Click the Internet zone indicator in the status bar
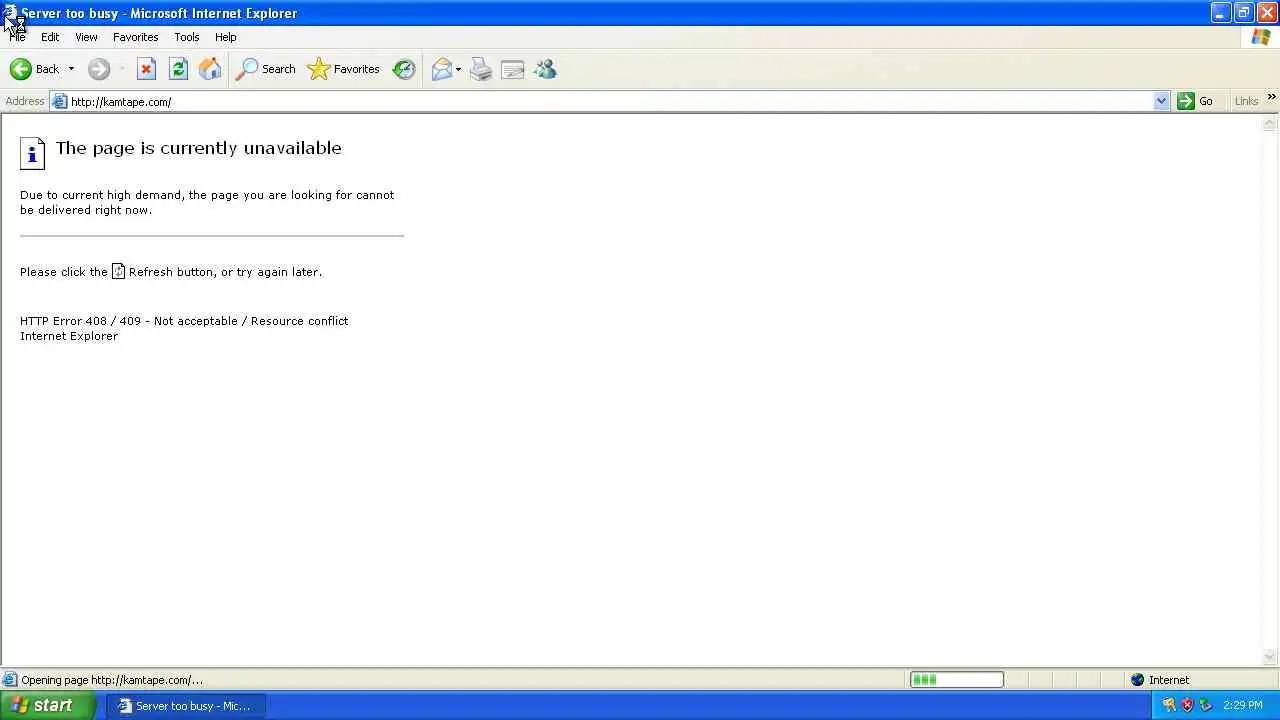The height and width of the screenshot is (720, 1280). pyautogui.click(x=1160, y=680)
